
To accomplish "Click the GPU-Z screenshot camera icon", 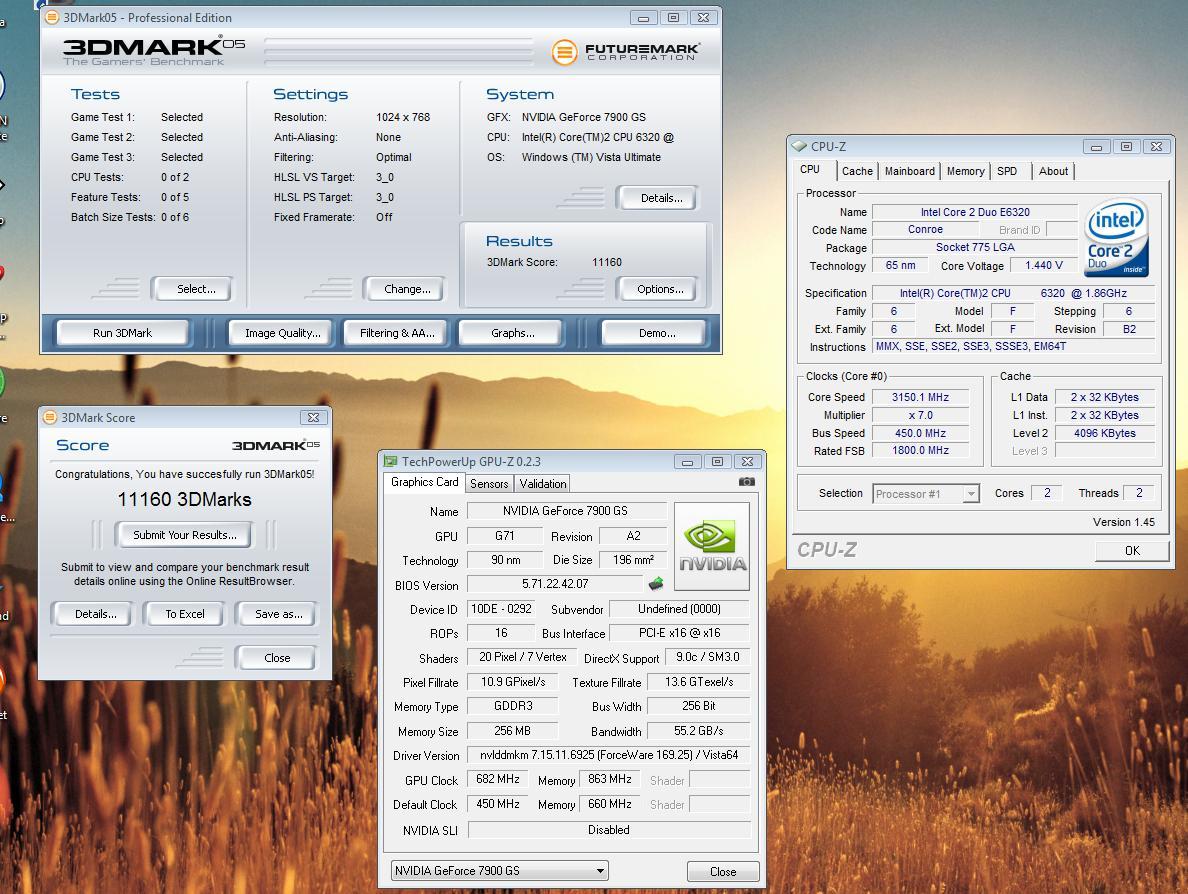I will (746, 482).
